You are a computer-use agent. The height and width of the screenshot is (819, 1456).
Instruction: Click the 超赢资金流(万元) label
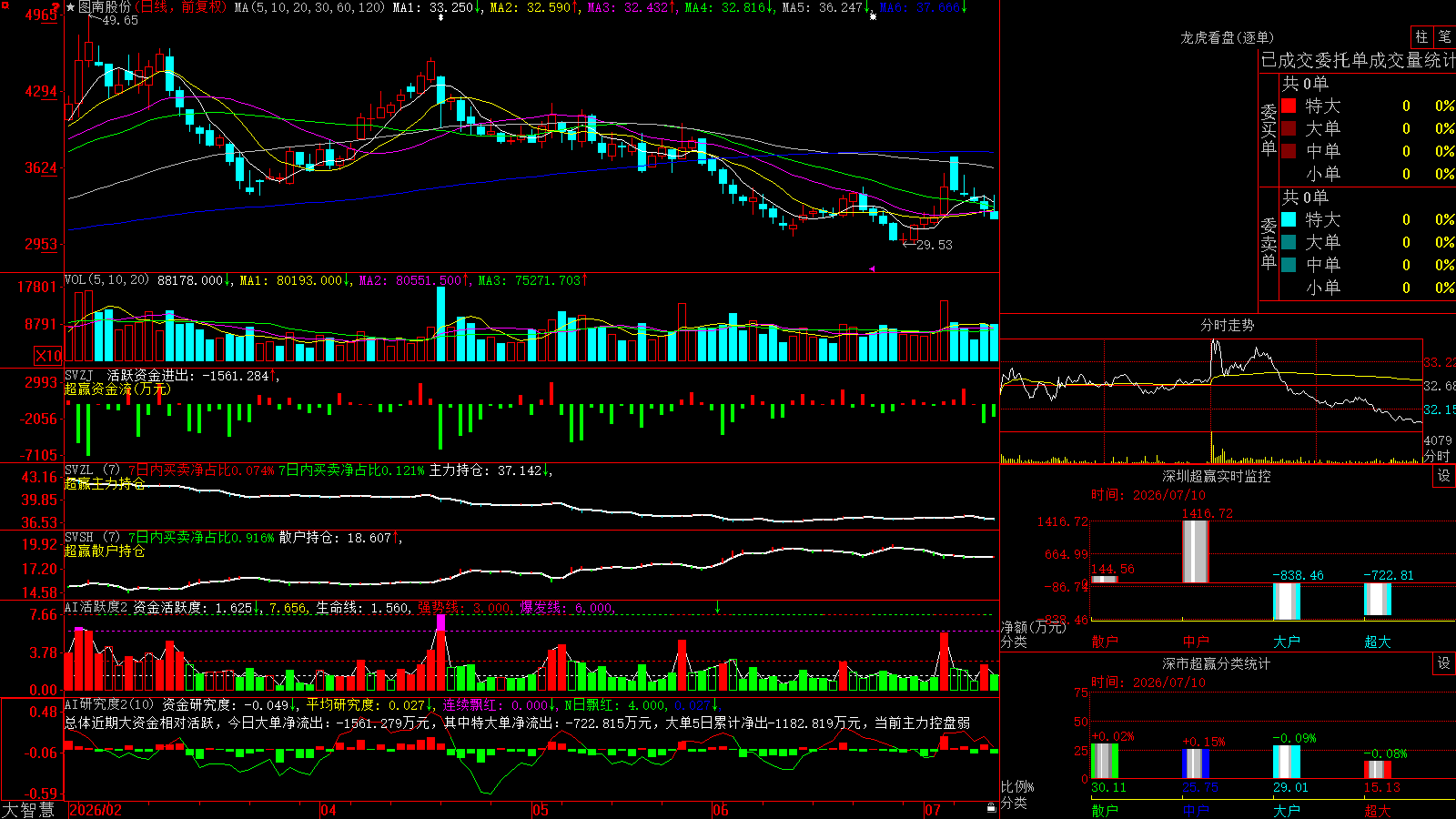point(117,389)
